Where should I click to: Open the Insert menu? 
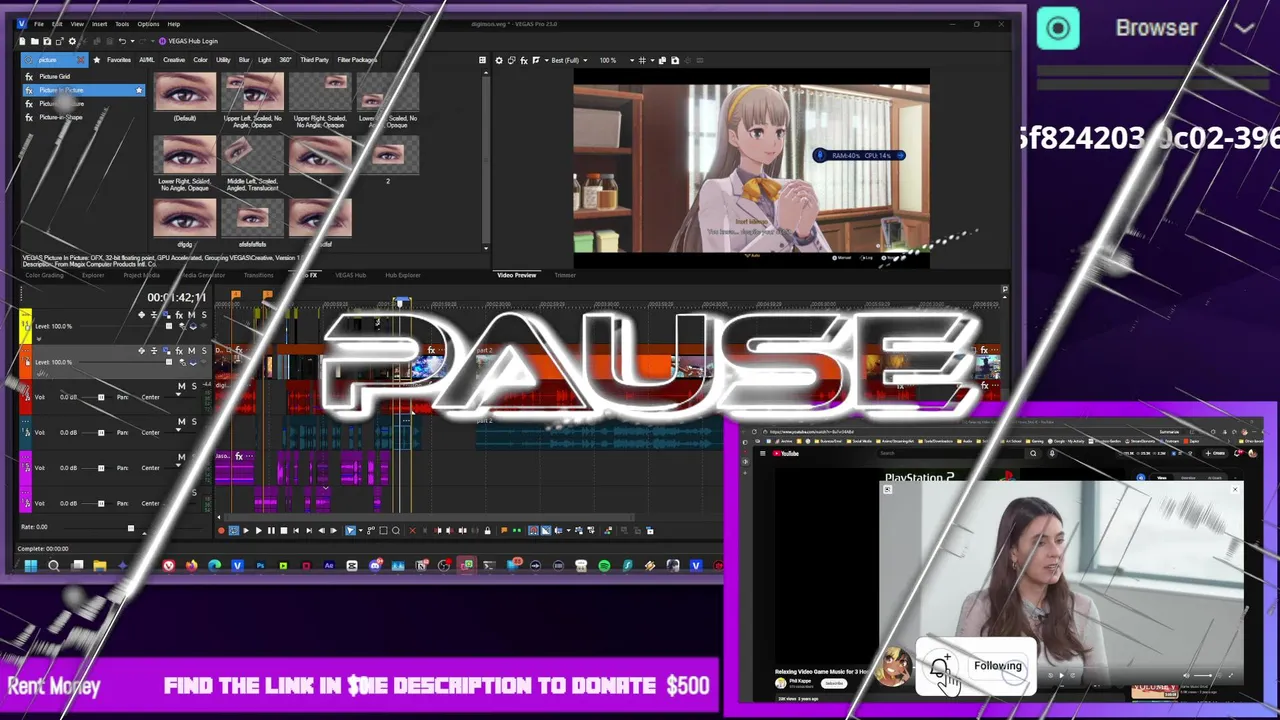click(100, 24)
